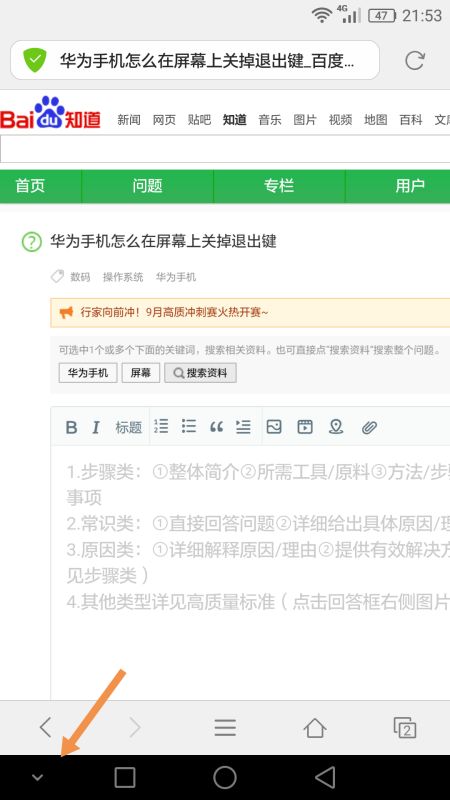Tap the tag label icon
Viewport: 450px width, 800px height.
pyautogui.click(x=57, y=277)
